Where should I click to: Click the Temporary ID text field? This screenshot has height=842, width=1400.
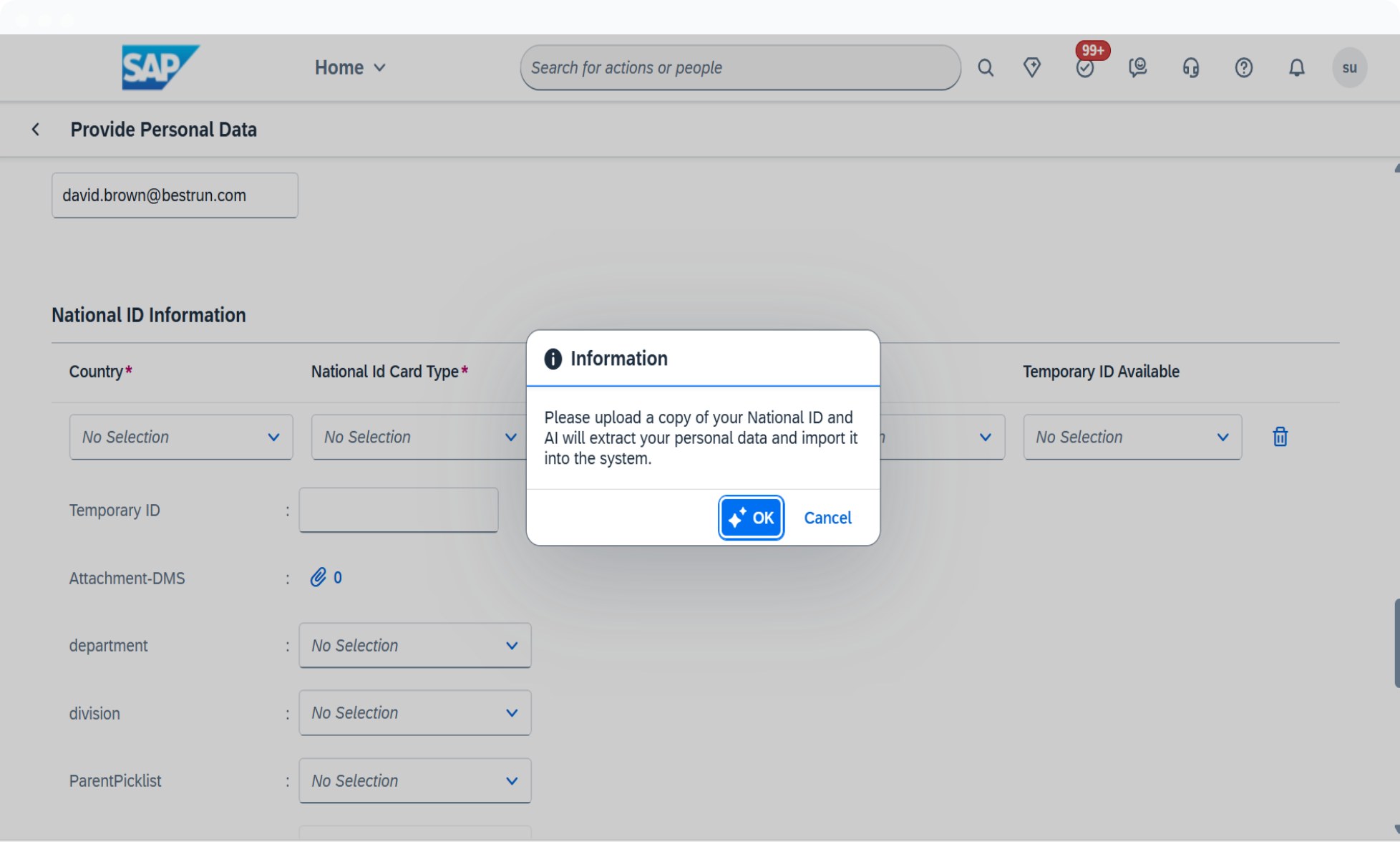point(399,510)
